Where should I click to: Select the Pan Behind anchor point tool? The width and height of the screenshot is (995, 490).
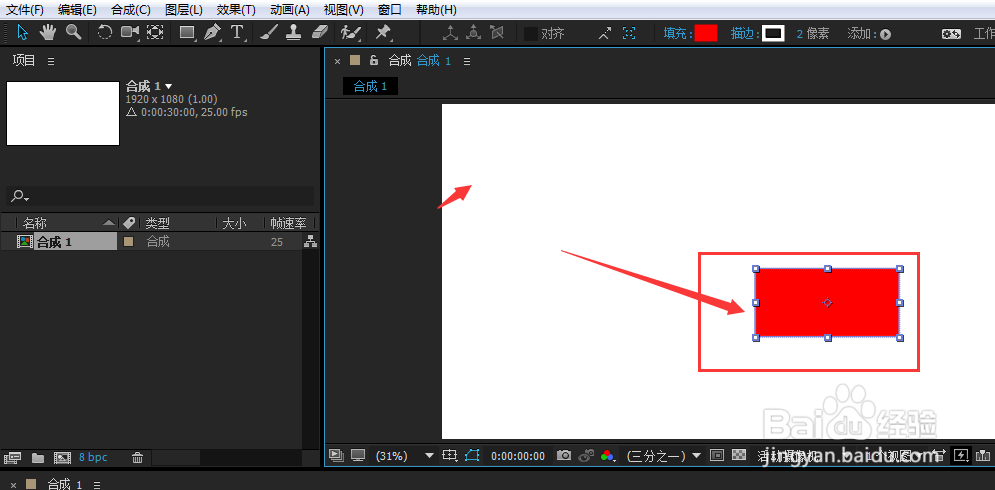pos(155,32)
